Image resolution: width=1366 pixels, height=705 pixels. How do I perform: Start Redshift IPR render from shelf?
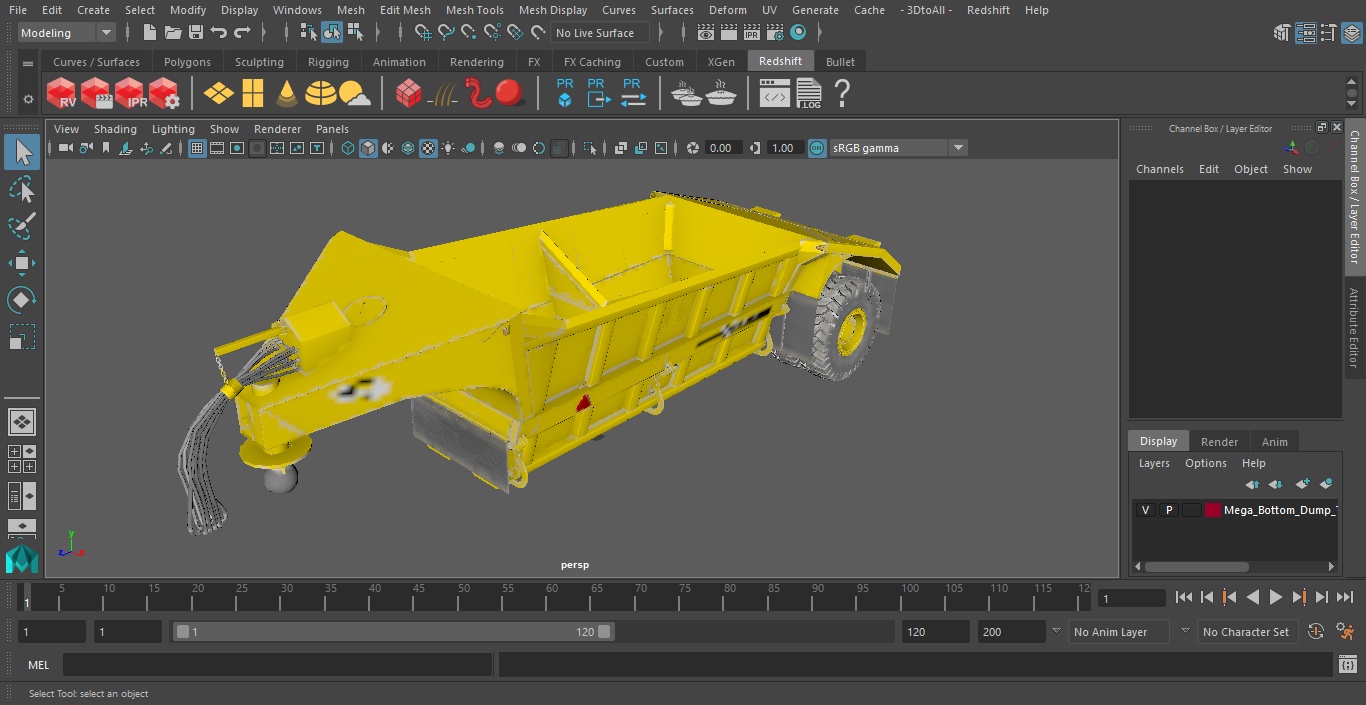[130, 94]
